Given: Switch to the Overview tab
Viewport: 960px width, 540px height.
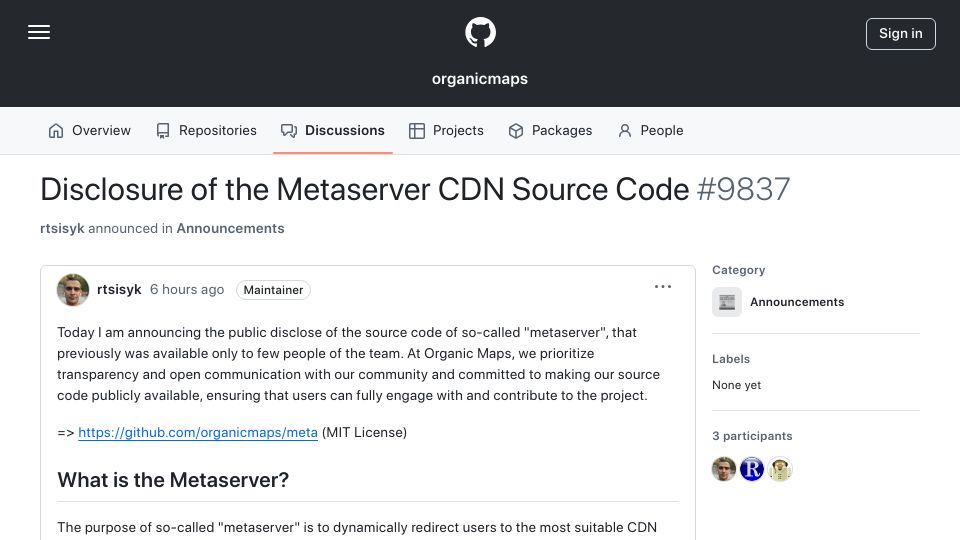Looking at the screenshot, I should (89, 130).
